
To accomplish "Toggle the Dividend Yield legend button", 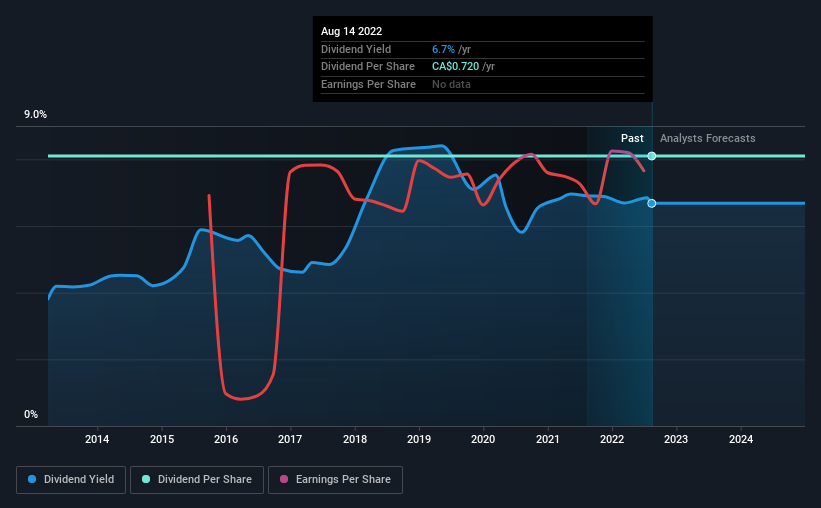I will coord(71,480).
